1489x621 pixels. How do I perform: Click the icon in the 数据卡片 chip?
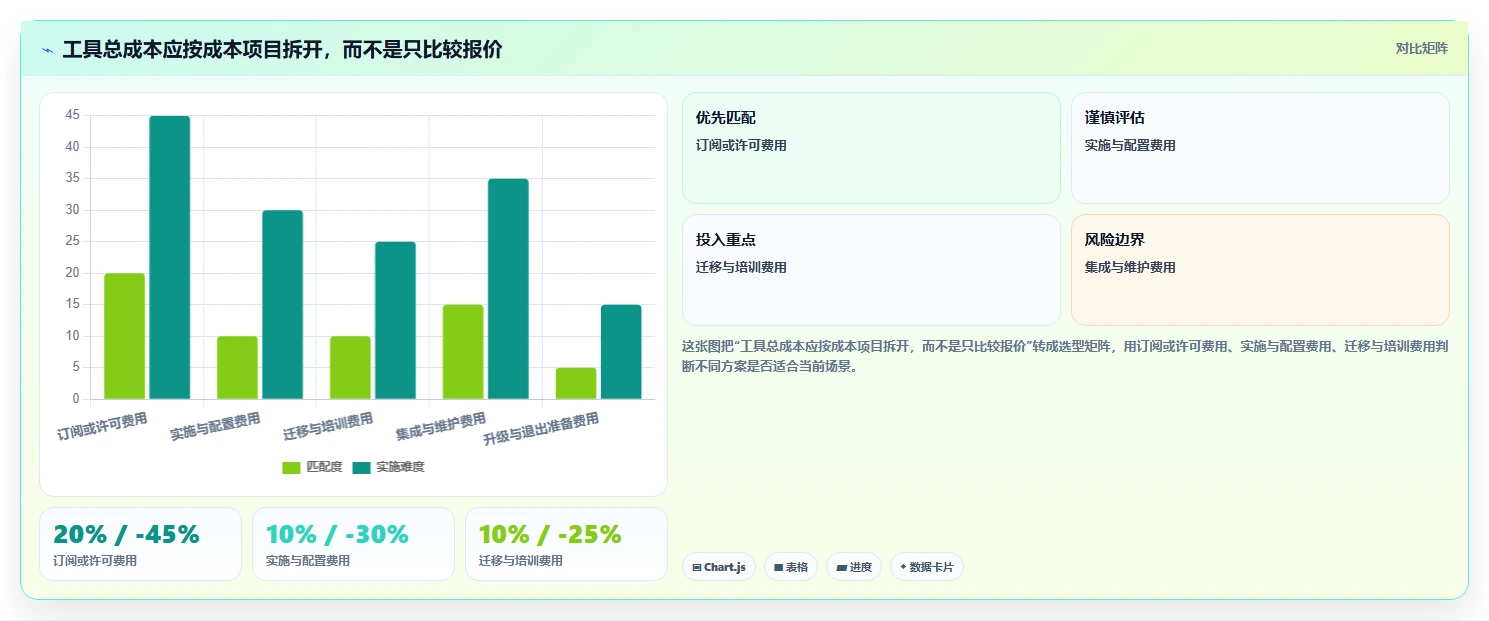pyautogui.click(x=903, y=567)
